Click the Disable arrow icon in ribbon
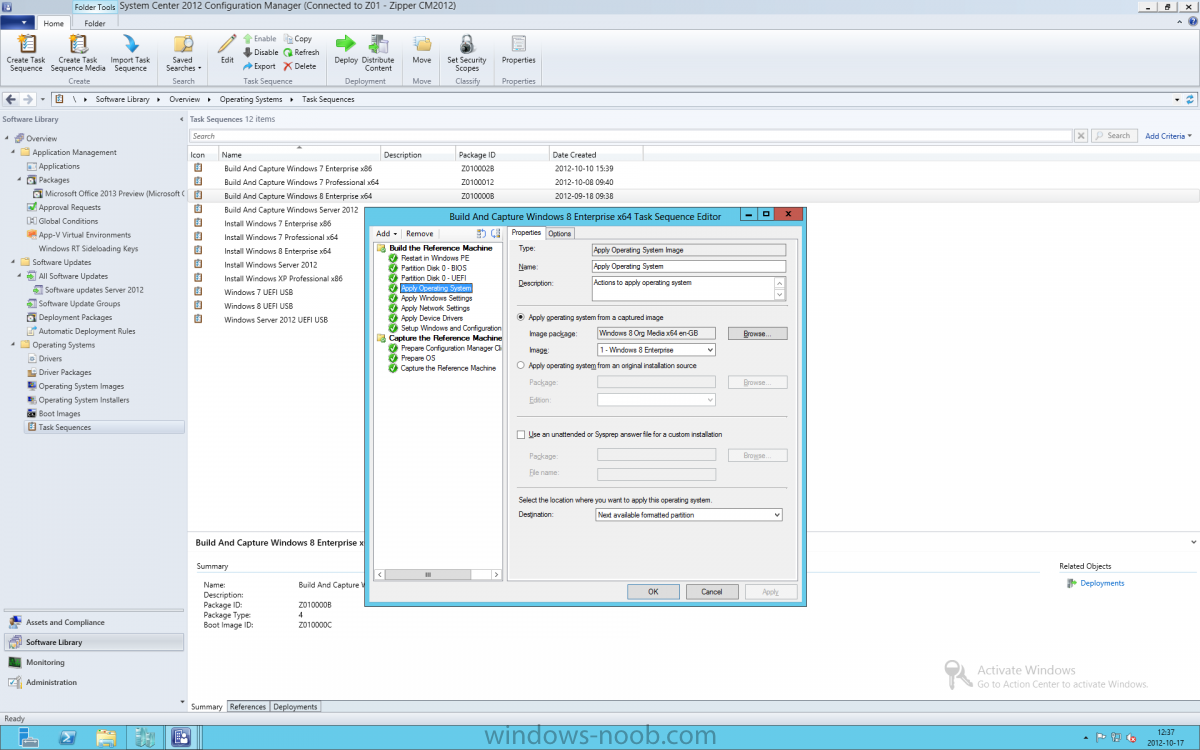 click(247, 52)
